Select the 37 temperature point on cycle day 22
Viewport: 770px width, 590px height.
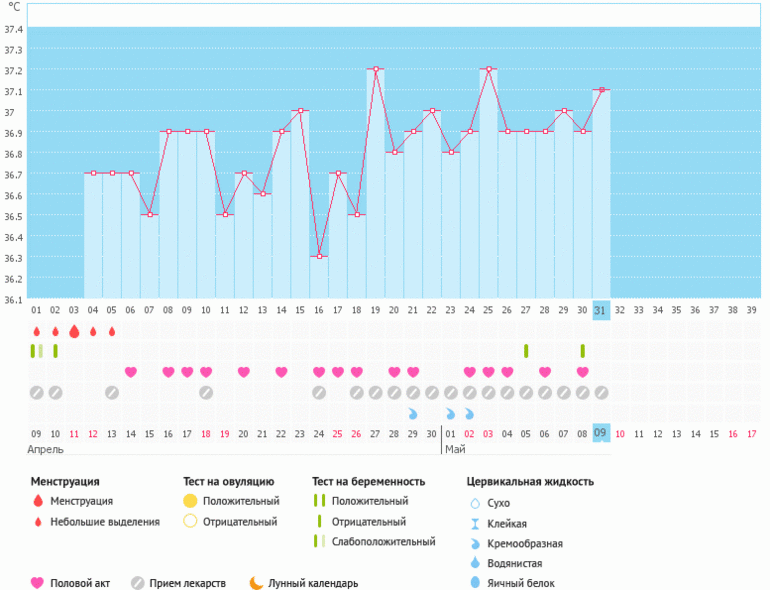point(432,111)
